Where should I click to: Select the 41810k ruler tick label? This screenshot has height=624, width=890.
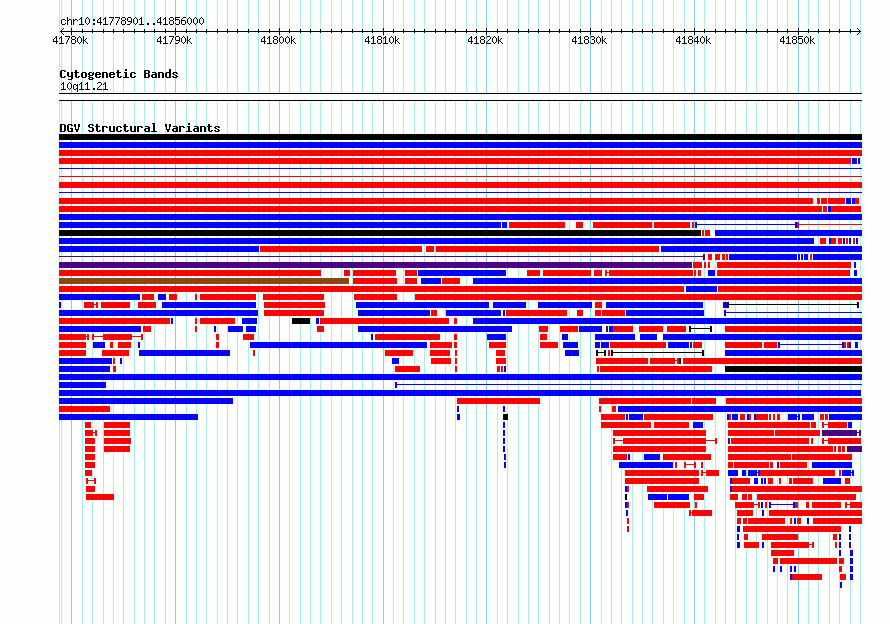click(382, 40)
